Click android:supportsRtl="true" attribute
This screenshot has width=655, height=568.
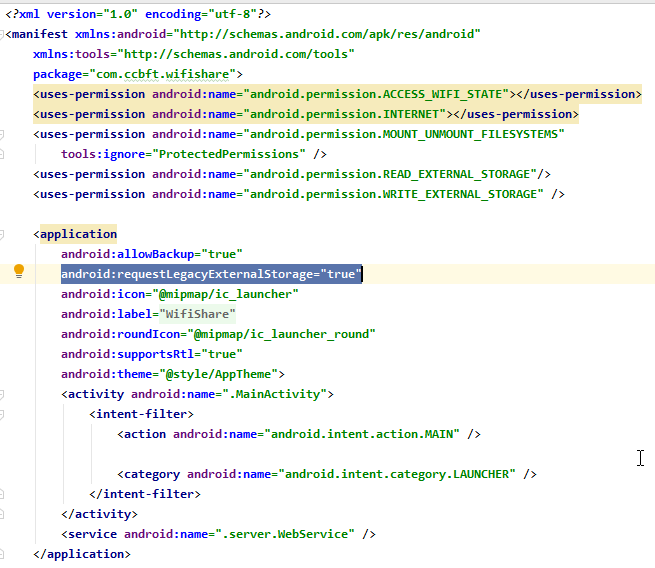[x=152, y=354]
